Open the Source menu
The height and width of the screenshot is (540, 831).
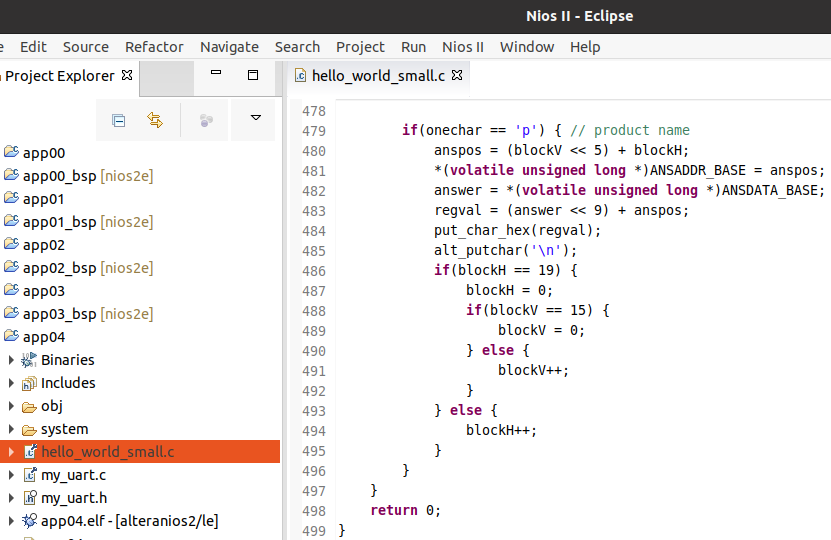click(x=86, y=47)
